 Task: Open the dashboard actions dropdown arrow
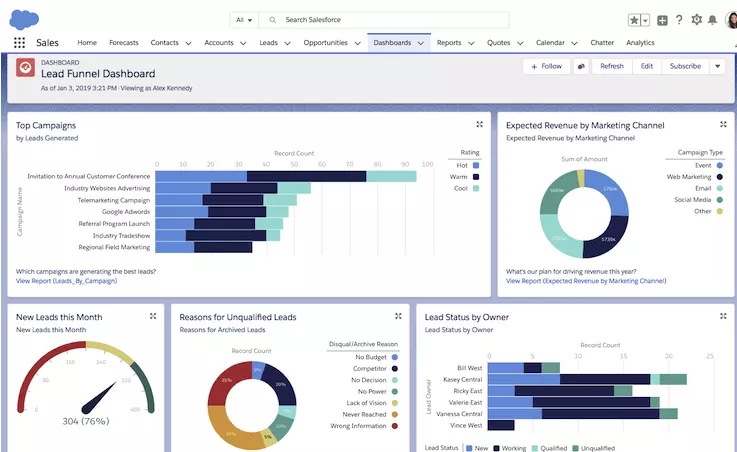coord(717,66)
